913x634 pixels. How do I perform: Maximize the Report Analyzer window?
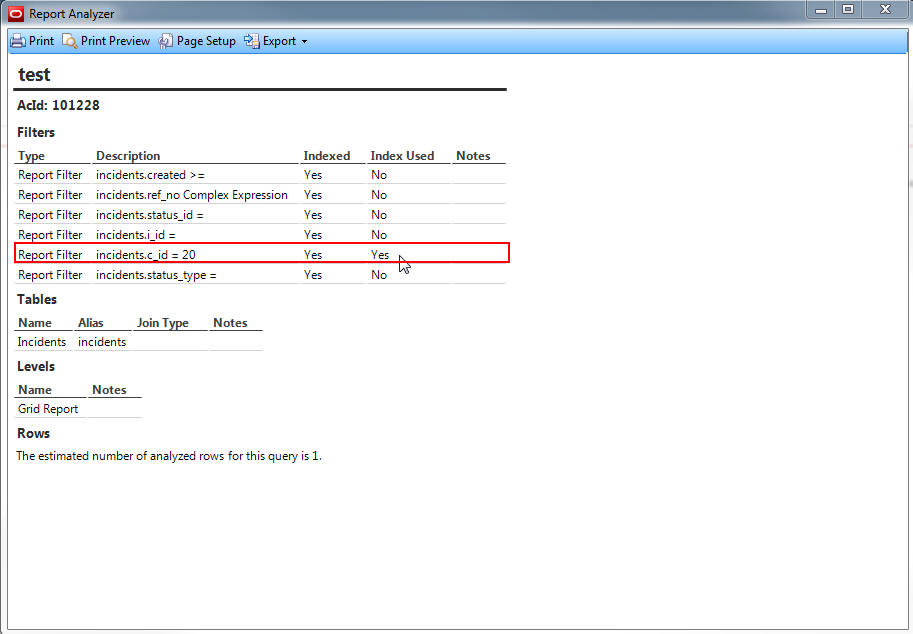point(848,10)
